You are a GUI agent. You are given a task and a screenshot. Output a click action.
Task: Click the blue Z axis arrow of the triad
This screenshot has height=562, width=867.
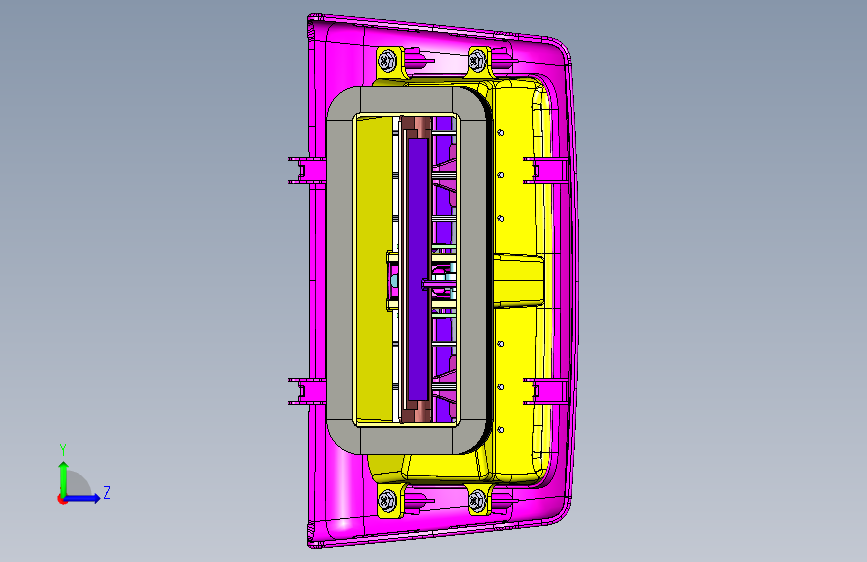pyautogui.click(x=83, y=498)
